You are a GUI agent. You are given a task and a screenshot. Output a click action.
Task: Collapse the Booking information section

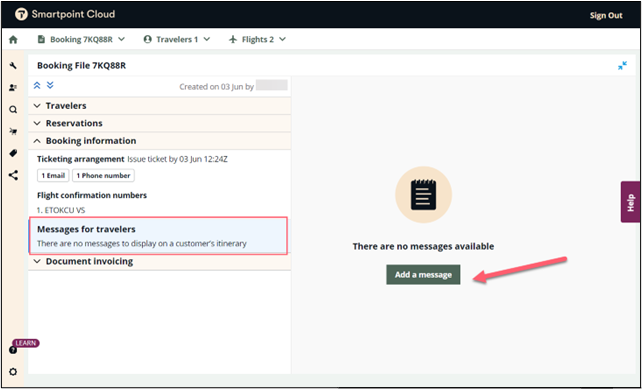point(159,141)
